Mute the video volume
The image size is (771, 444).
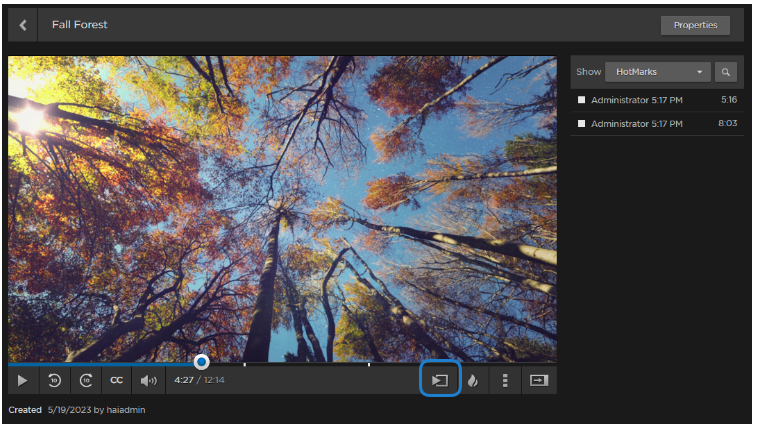click(149, 380)
